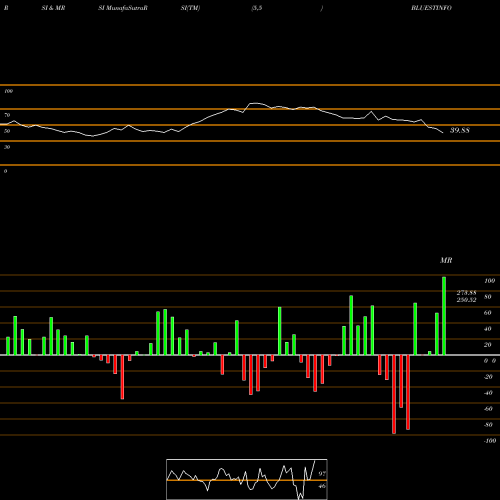Click the -40 label on MR axis
Screen dimensions: 500x500
point(488,393)
